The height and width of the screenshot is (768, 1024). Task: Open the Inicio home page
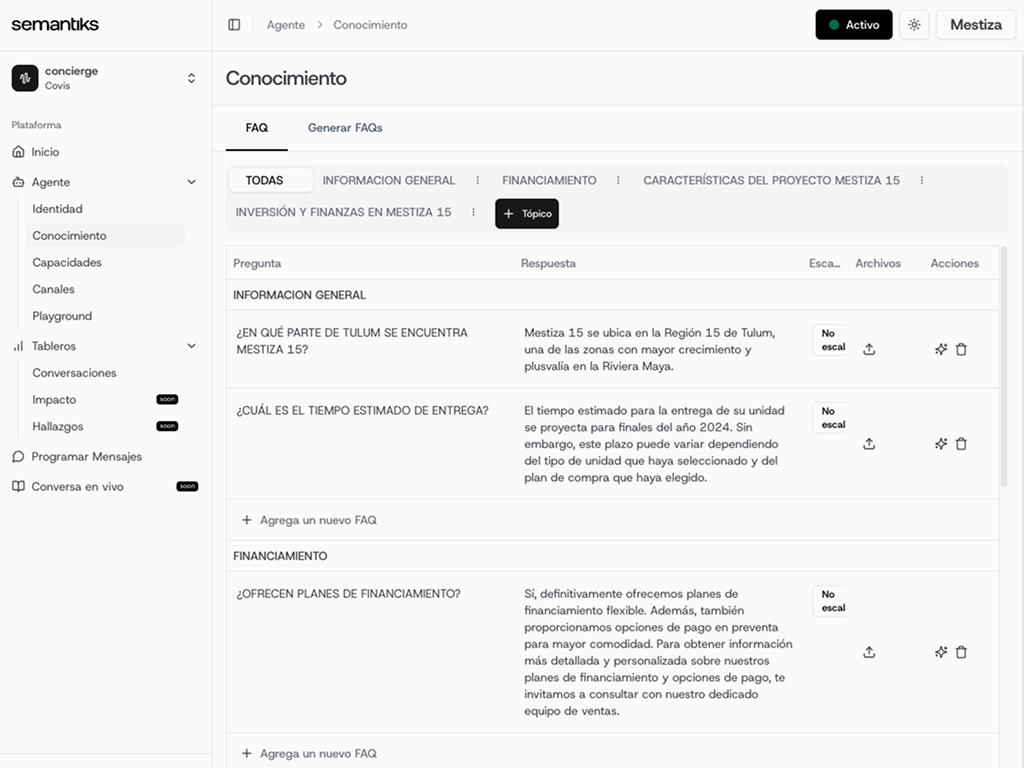(x=45, y=152)
